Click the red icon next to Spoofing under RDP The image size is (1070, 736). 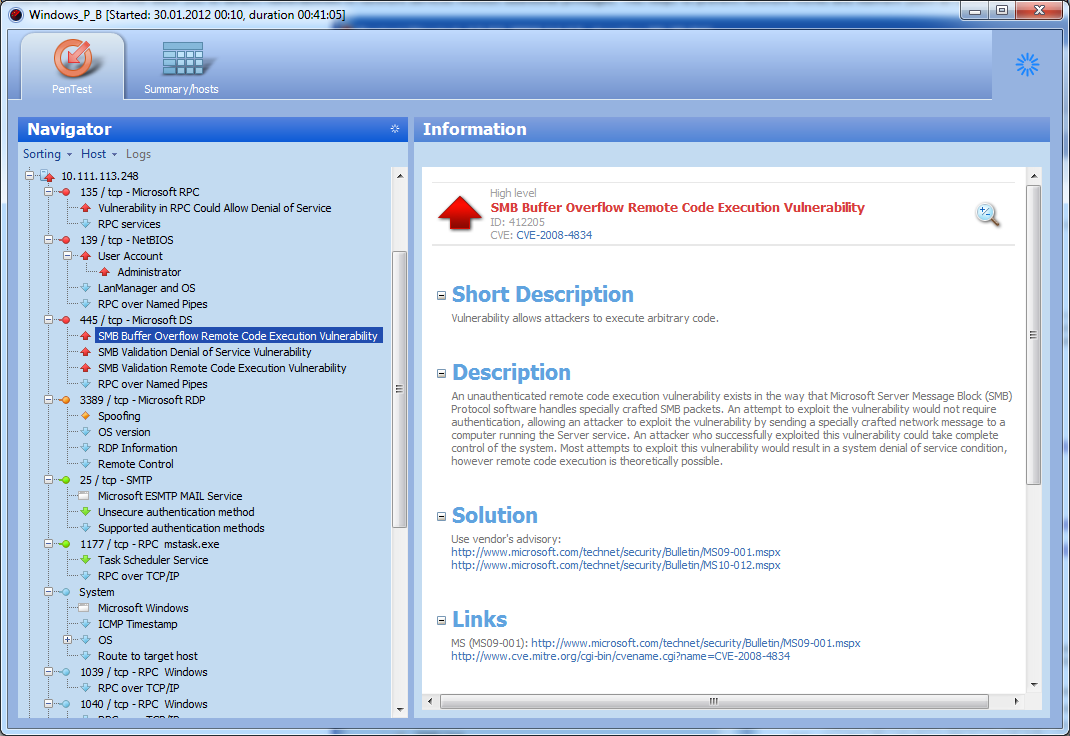tap(83, 416)
